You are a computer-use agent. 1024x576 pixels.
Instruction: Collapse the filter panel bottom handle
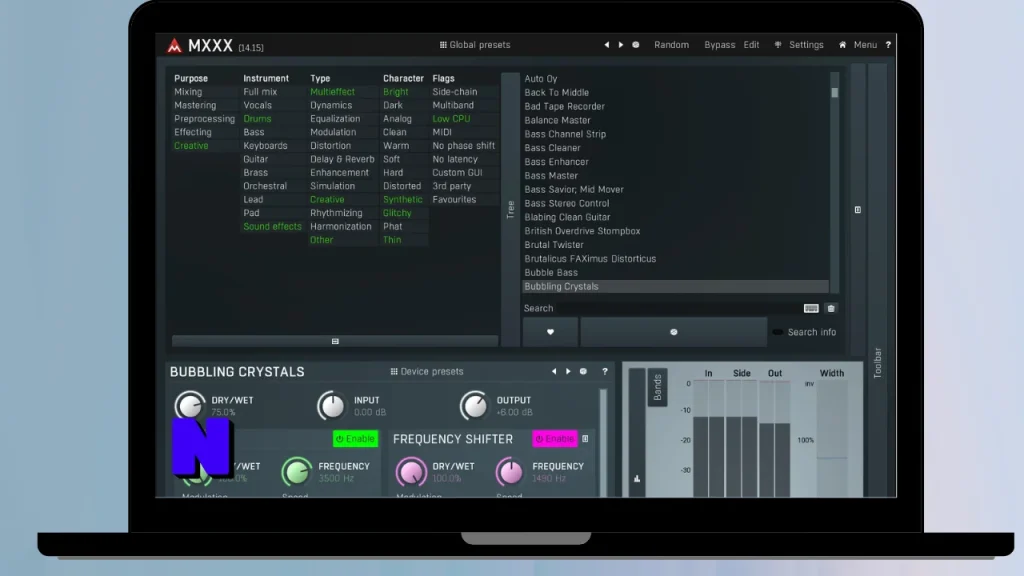(335, 341)
